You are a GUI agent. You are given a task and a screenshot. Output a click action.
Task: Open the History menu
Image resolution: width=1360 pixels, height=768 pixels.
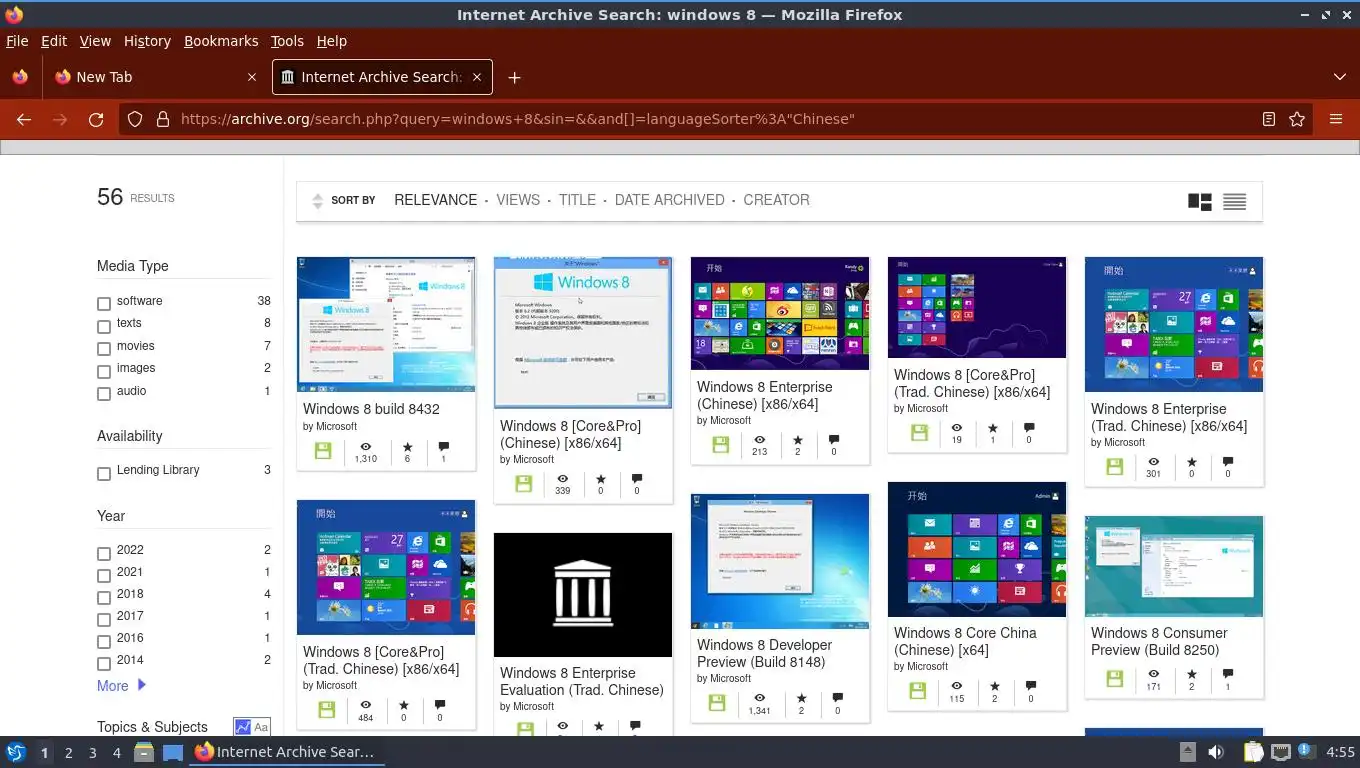[x=147, y=41]
